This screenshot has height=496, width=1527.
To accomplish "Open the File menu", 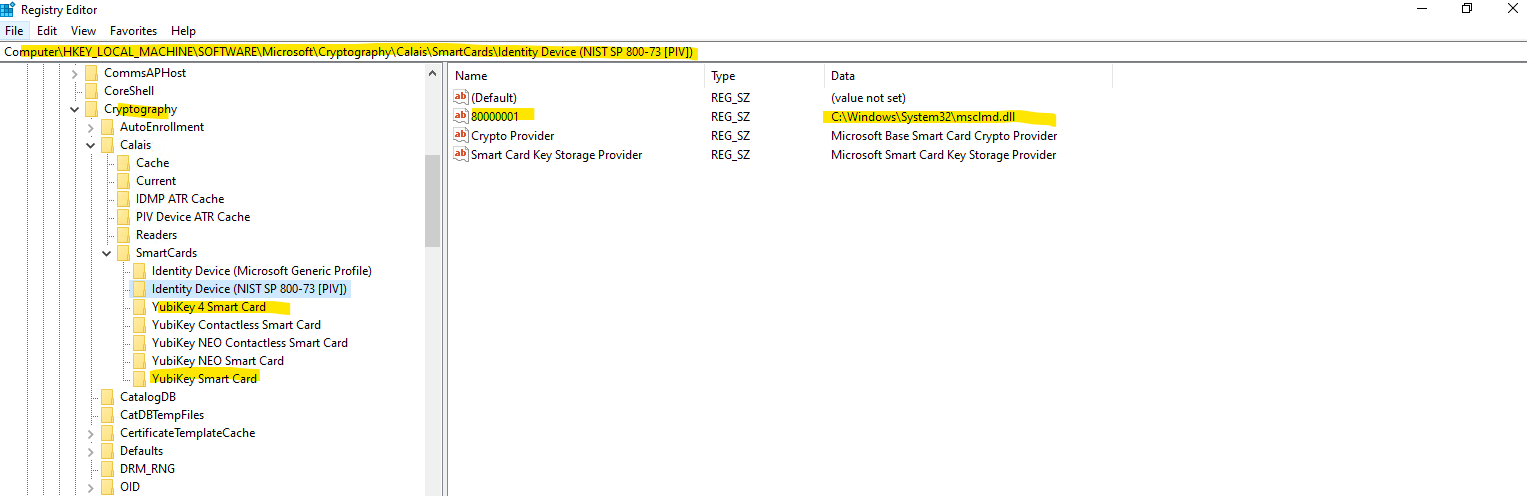I will tap(14, 31).
